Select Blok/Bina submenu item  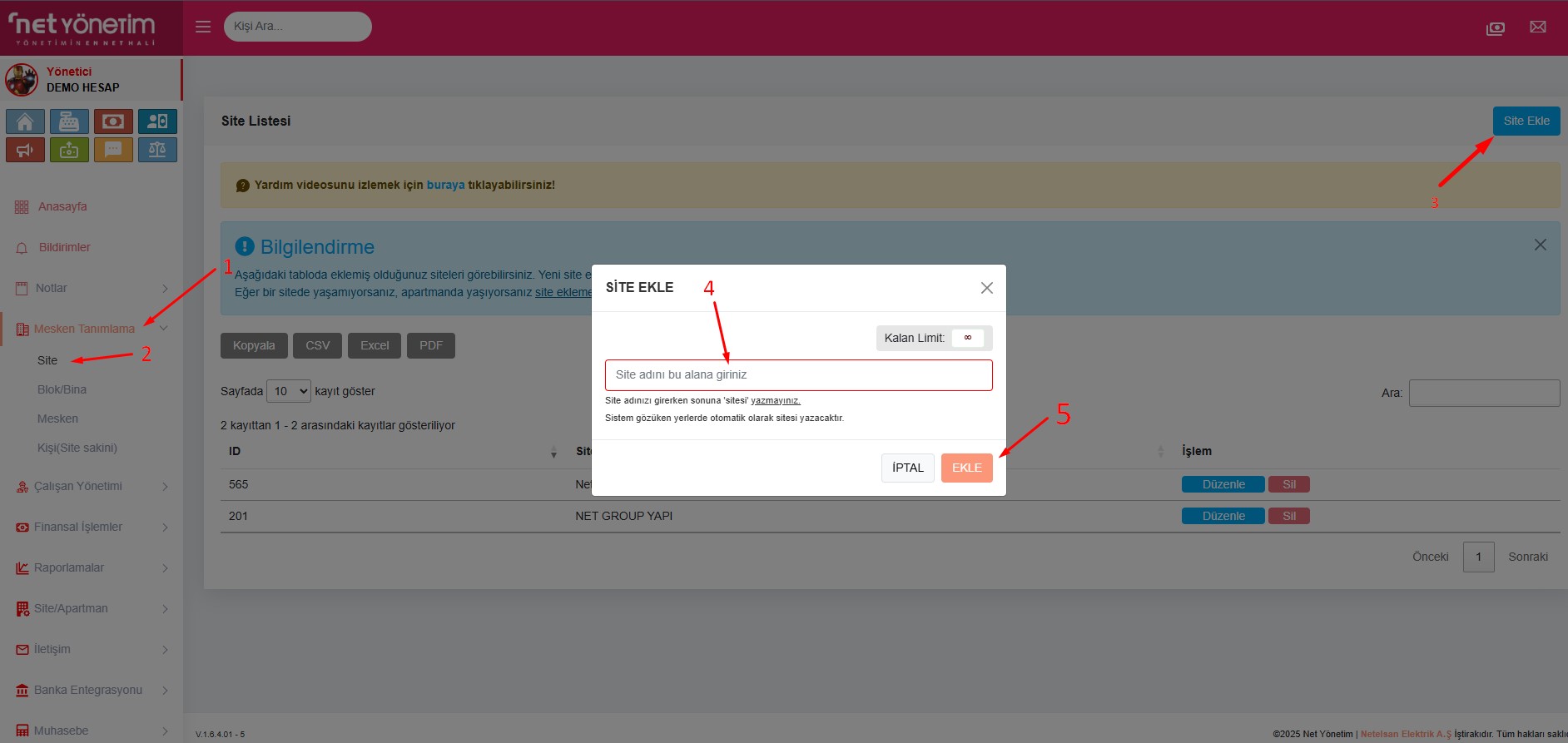coord(62,389)
